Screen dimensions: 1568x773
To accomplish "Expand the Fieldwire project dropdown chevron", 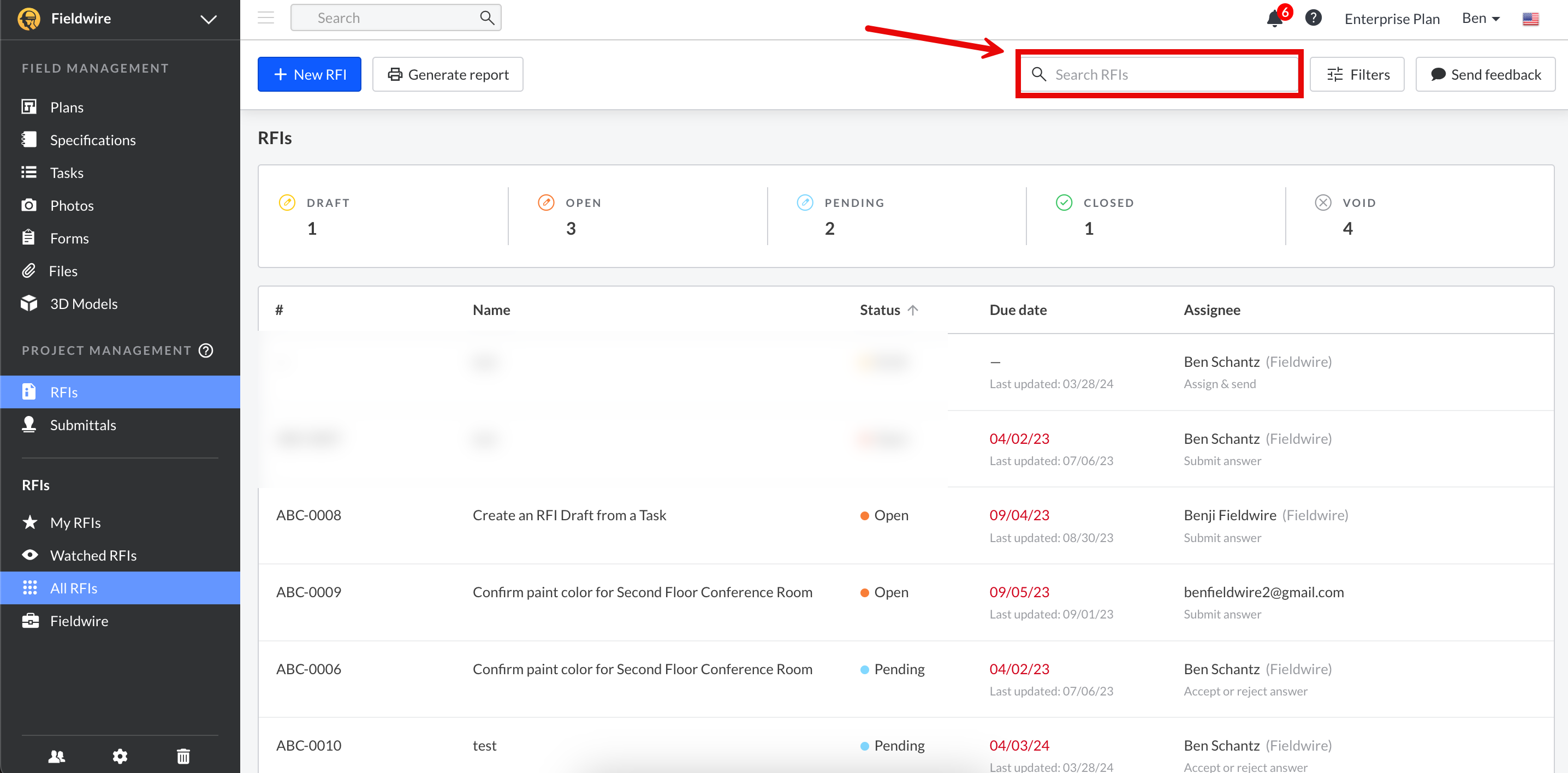I will pyautogui.click(x=209, y=19).
